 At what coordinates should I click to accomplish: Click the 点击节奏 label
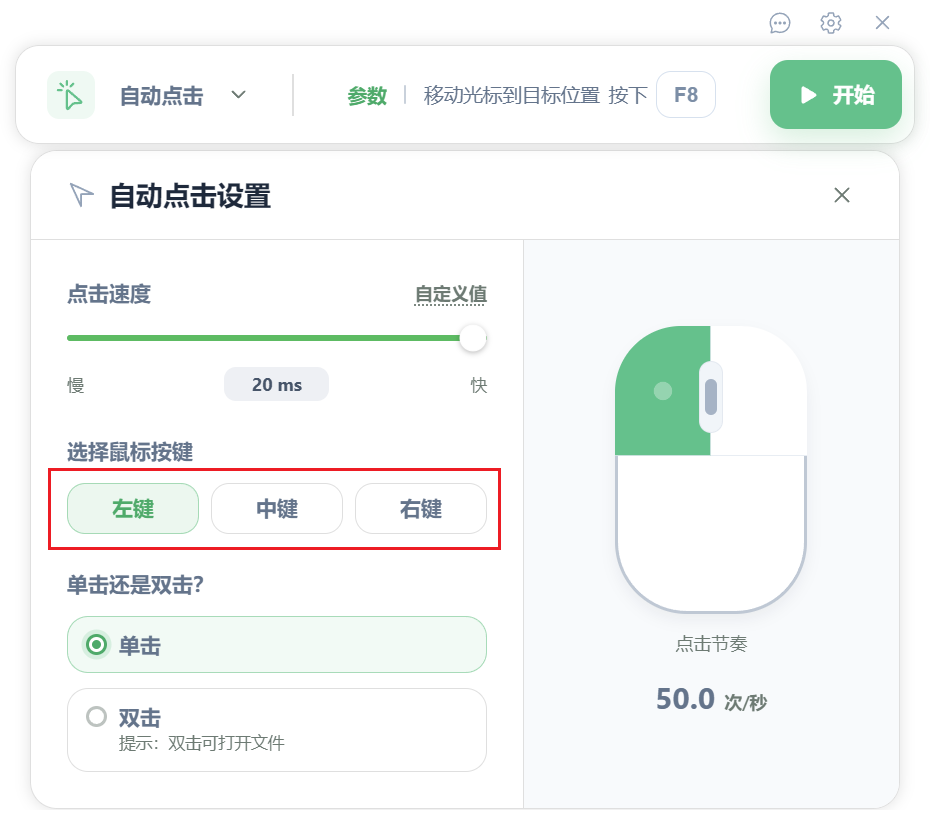click(711, 644)
